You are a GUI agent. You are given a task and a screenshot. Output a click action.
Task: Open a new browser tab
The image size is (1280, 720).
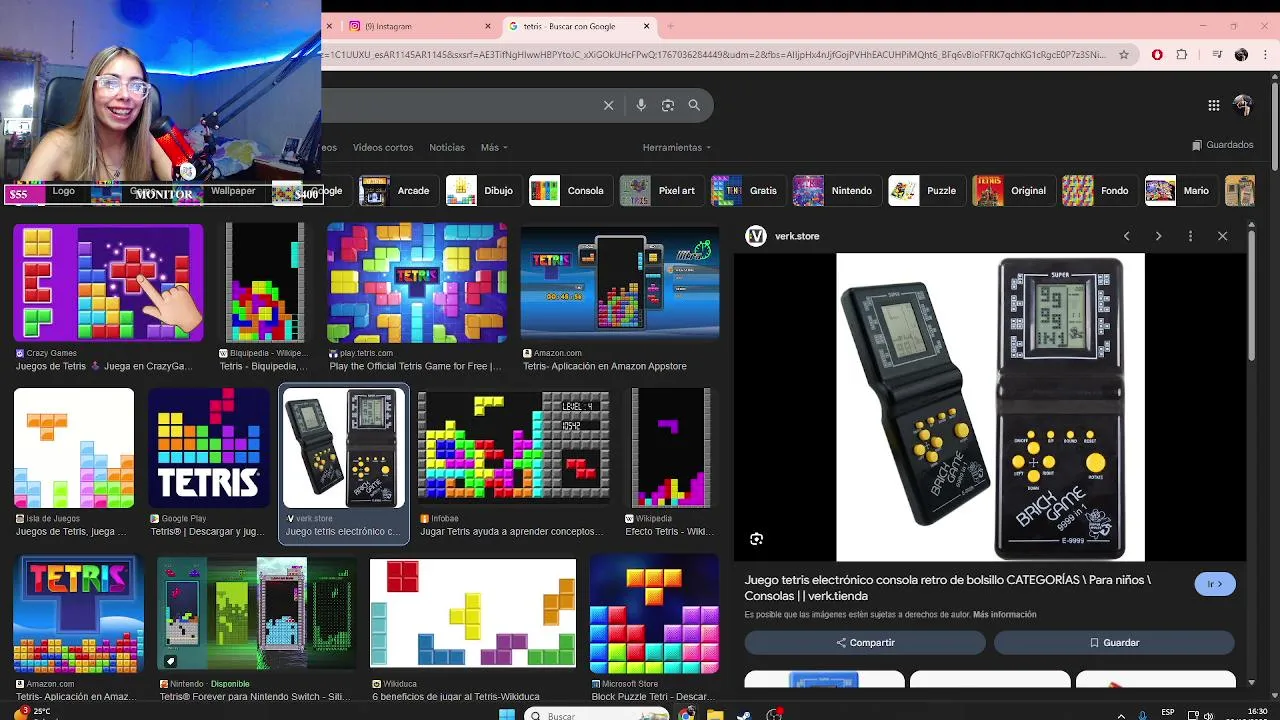pos(670,26)
